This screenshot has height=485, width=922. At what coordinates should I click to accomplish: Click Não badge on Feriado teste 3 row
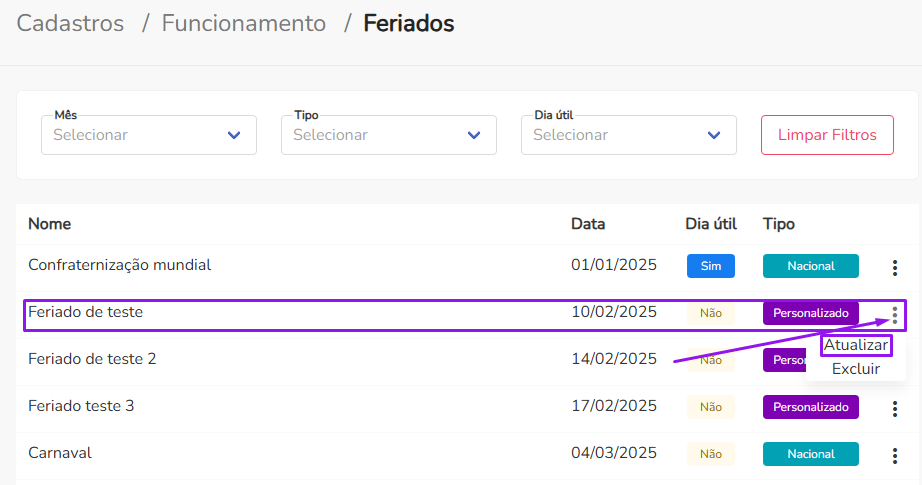[x=711, y=407]
